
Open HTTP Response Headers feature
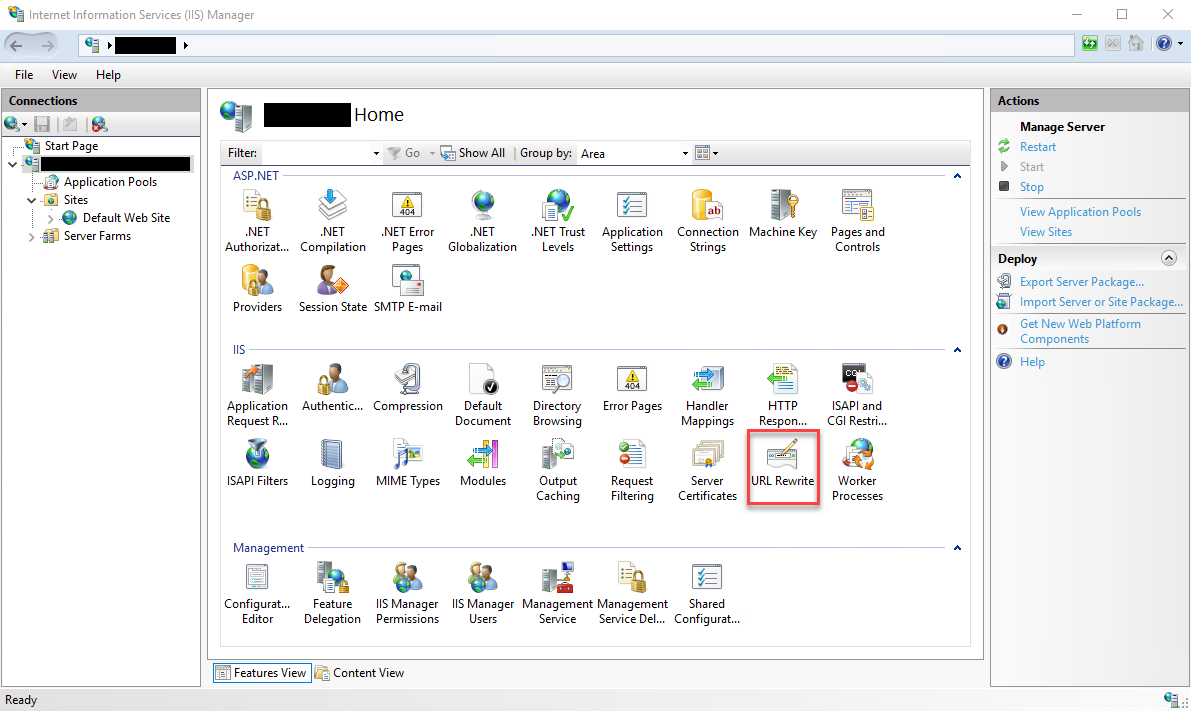click(x=782, y=395)
